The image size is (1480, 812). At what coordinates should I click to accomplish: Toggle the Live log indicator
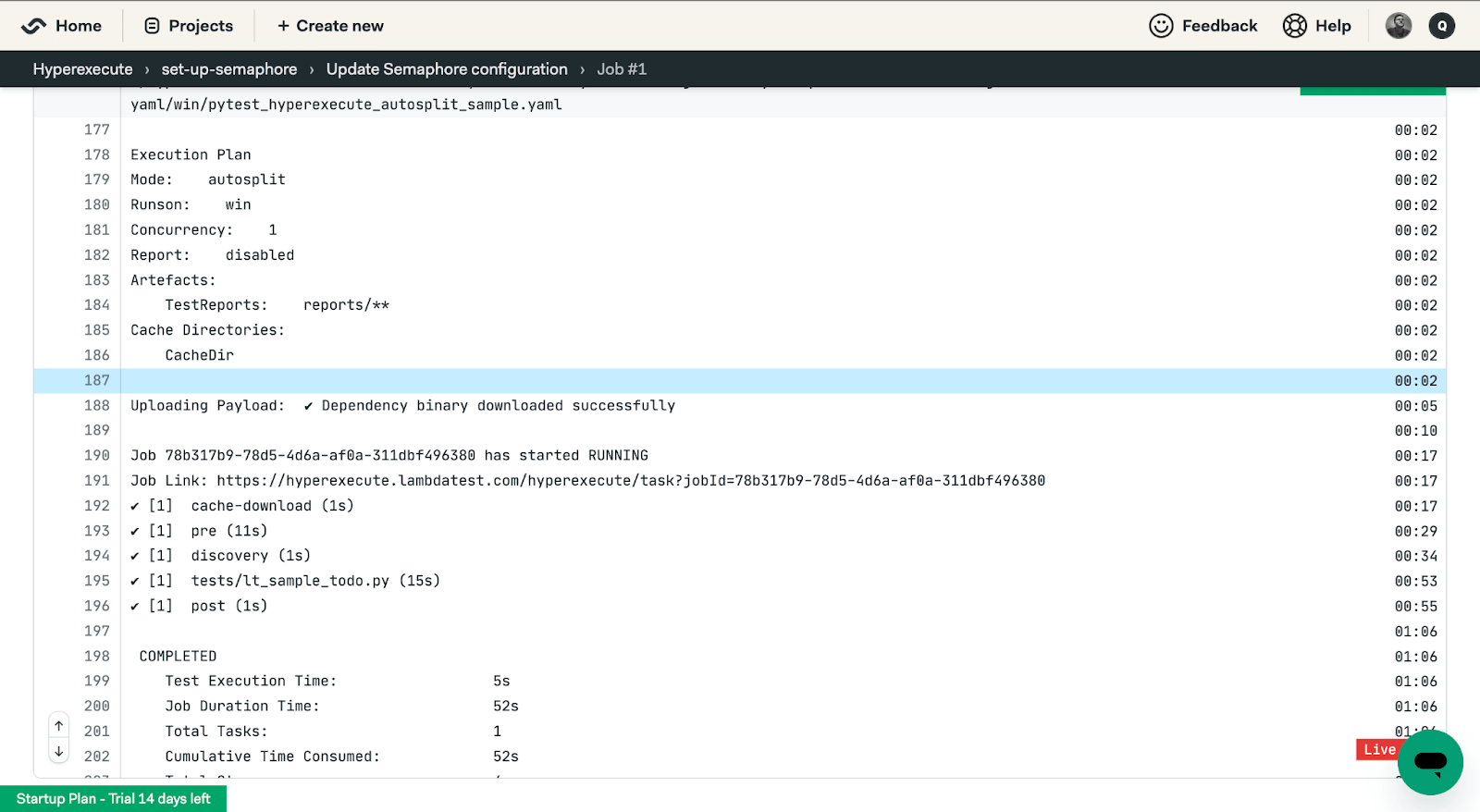(1379, 749)
